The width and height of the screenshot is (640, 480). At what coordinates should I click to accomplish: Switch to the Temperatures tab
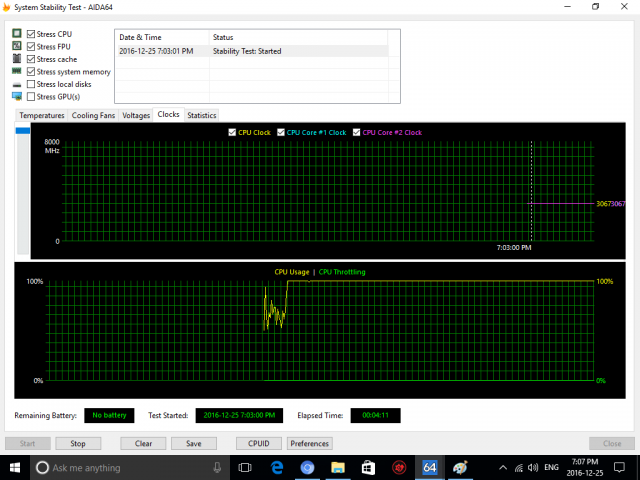(42, 115)
